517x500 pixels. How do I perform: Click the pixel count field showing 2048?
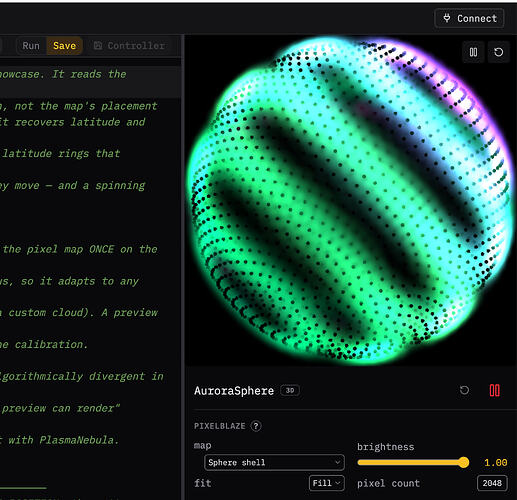click(492, 483)
